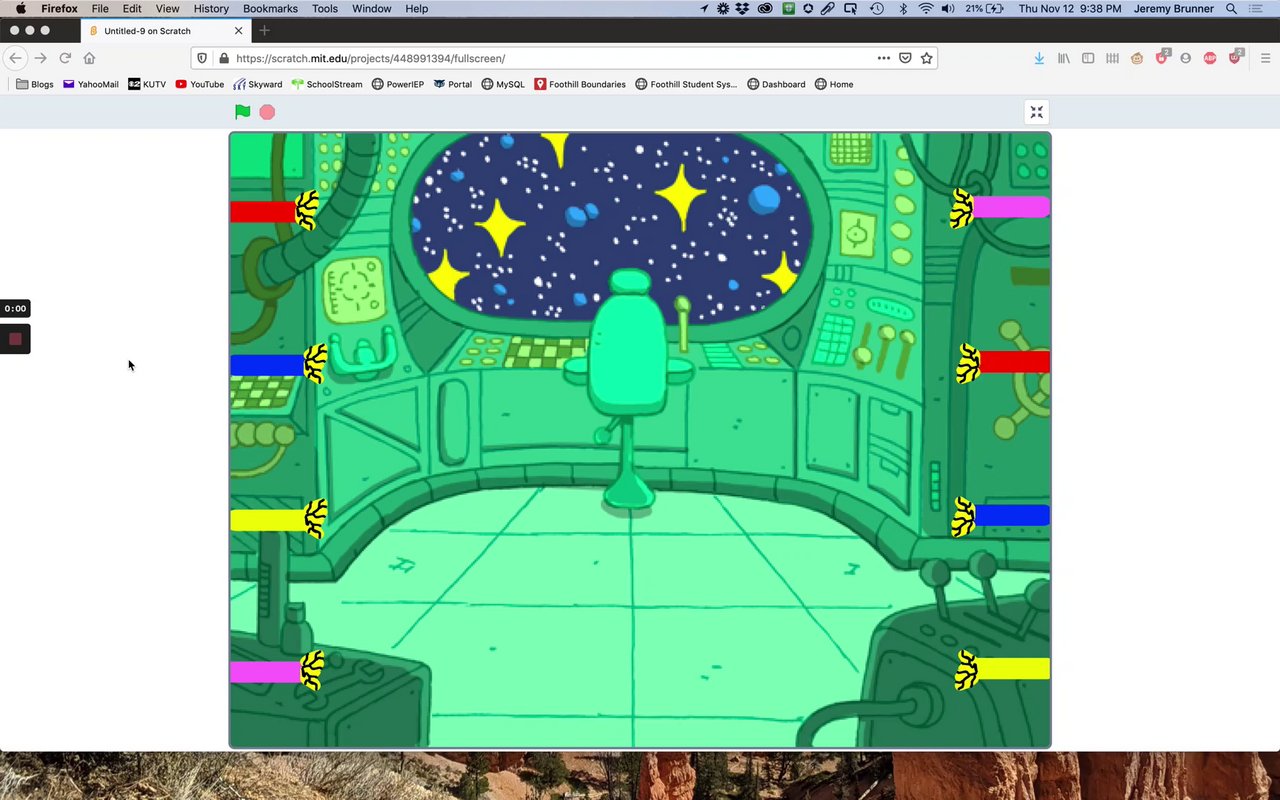The image size is (1280, 800).
Task: Open the Help menu
Action: click(x=417, y=8)
